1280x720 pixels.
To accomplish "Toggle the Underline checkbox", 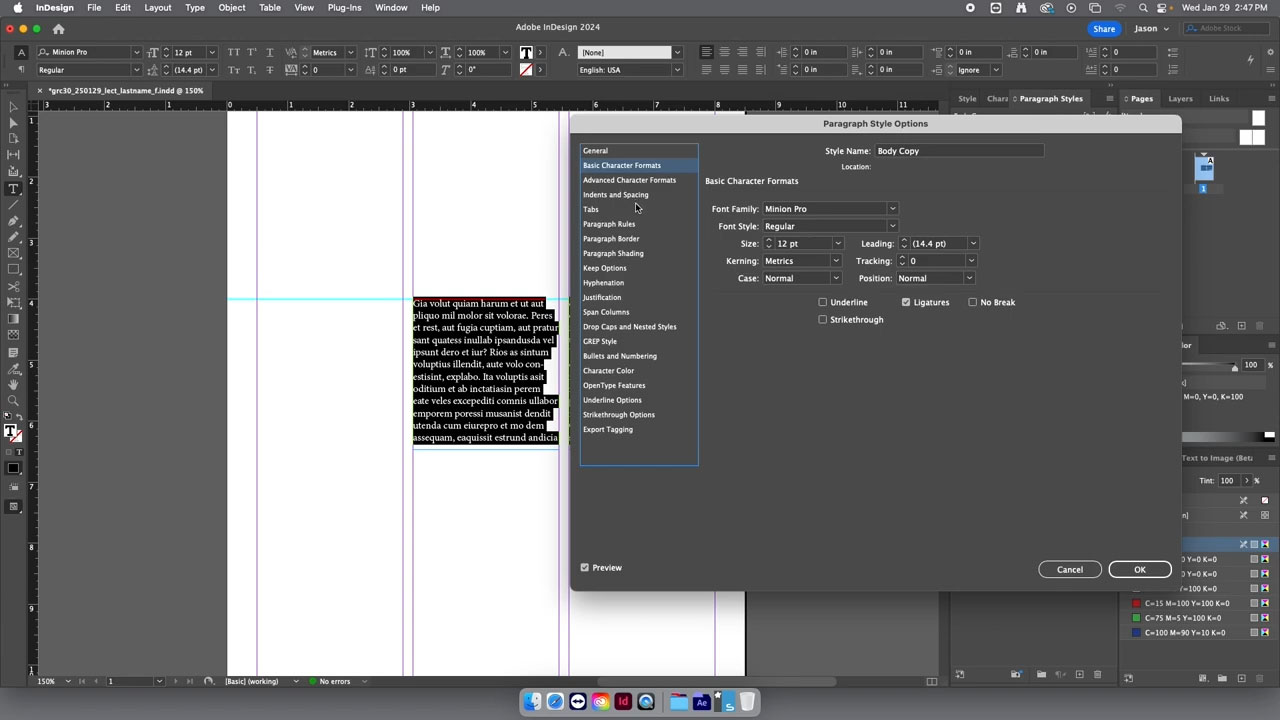I will click(823, 302).
